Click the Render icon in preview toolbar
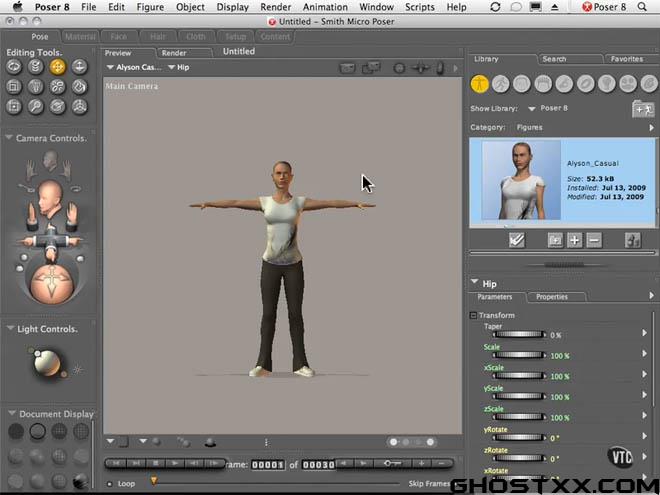 coord(347,68)
